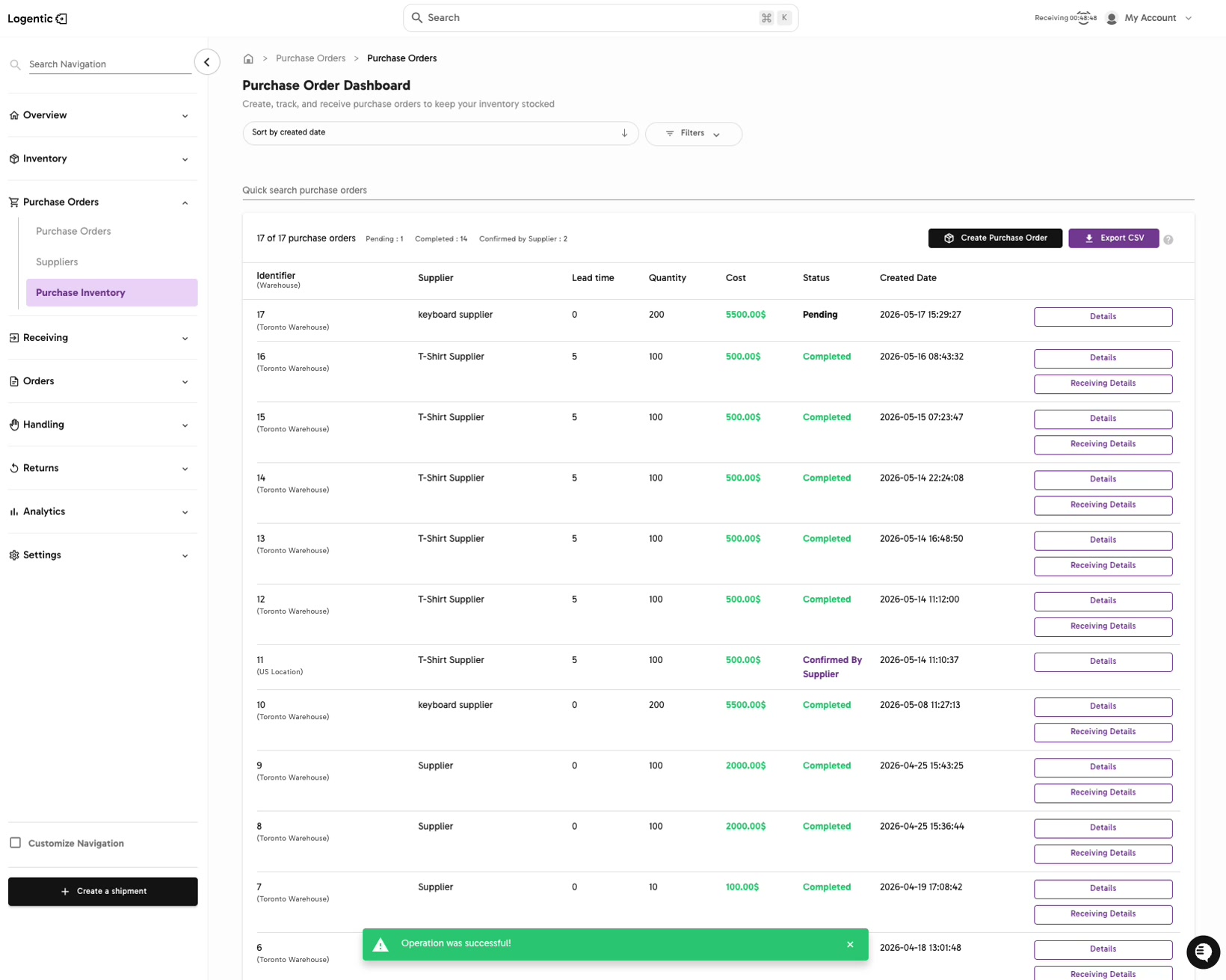This screenshot has height=980, width=1226.
Task: Click the Handling hand icon in the sidebar
Action: (x=14, y=425)
